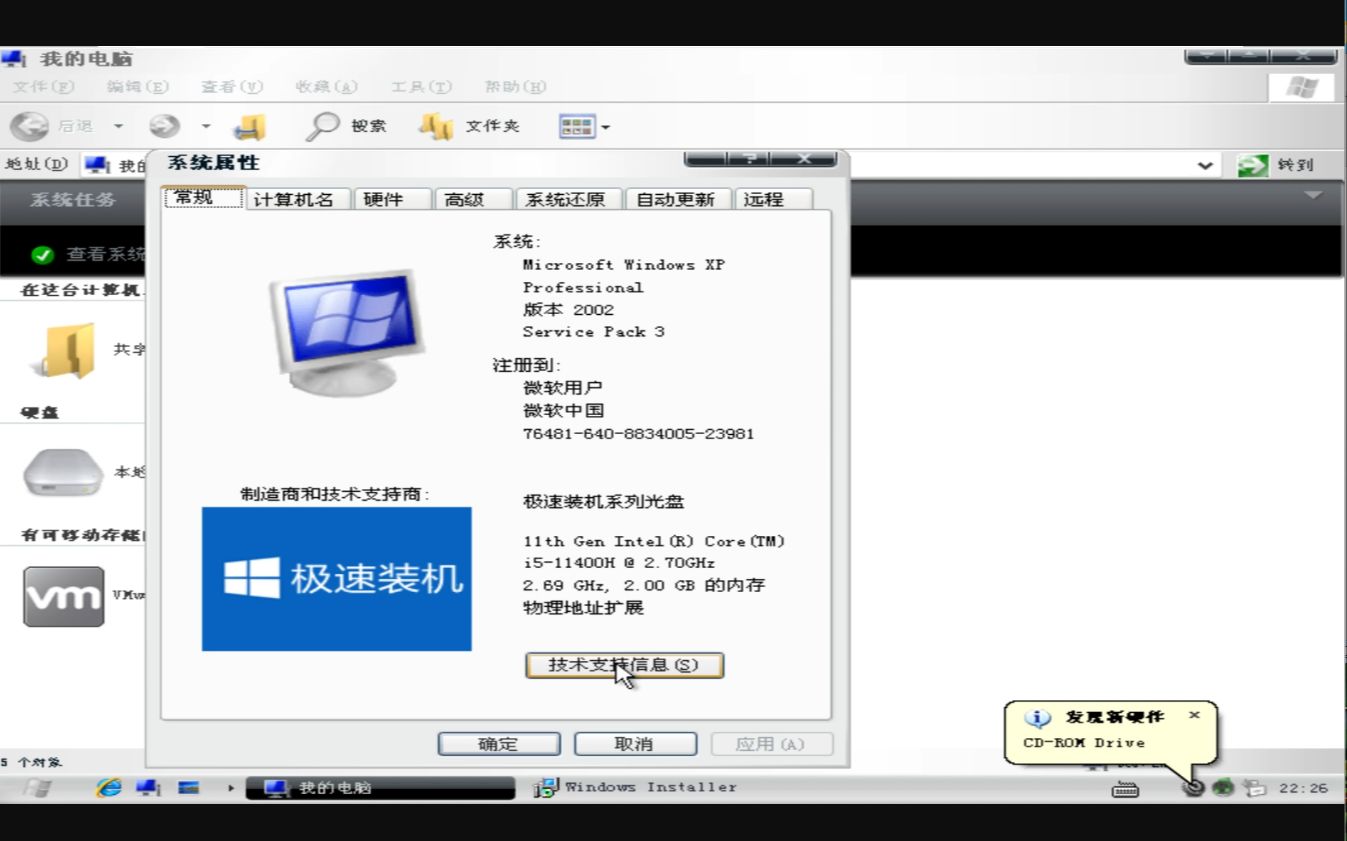The height and width of the screenshot is (841, 1347).
Task: Click the Windows flag logo in My Computer
Action: (1301, 87)
